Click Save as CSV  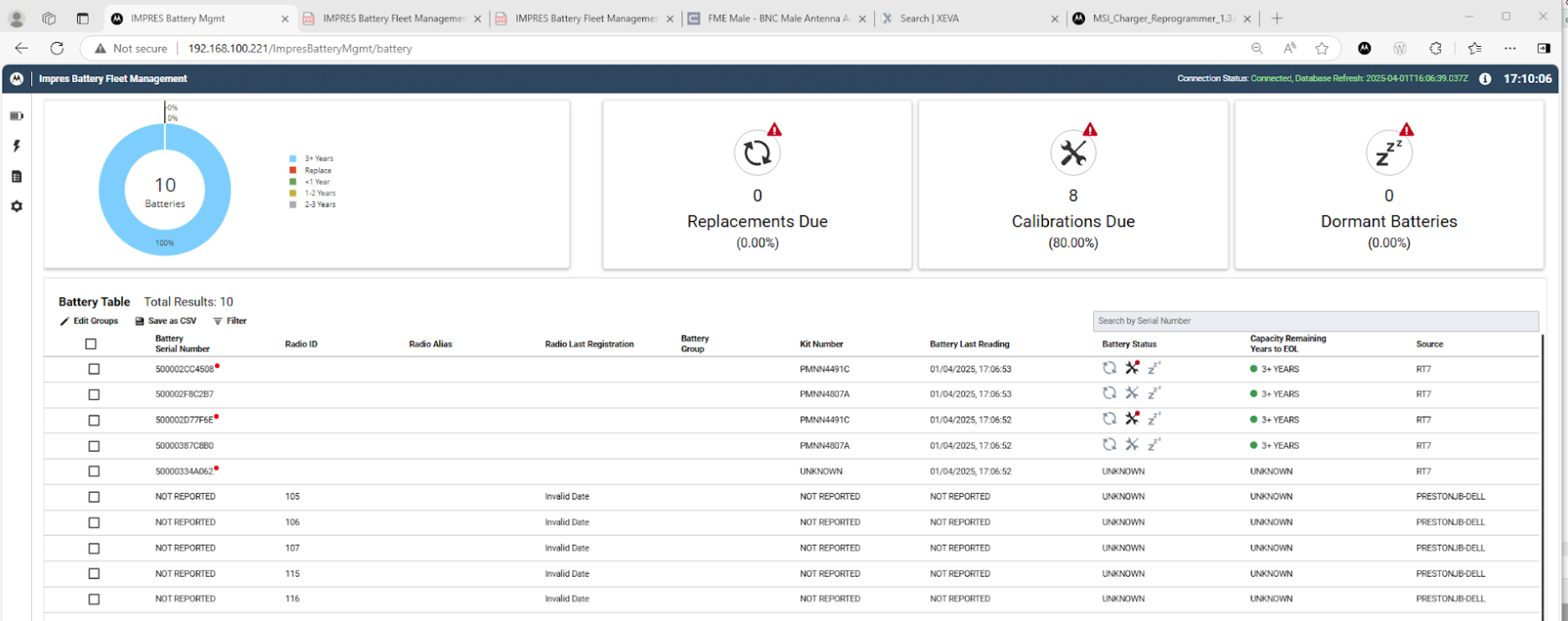(x=166, y=321)
